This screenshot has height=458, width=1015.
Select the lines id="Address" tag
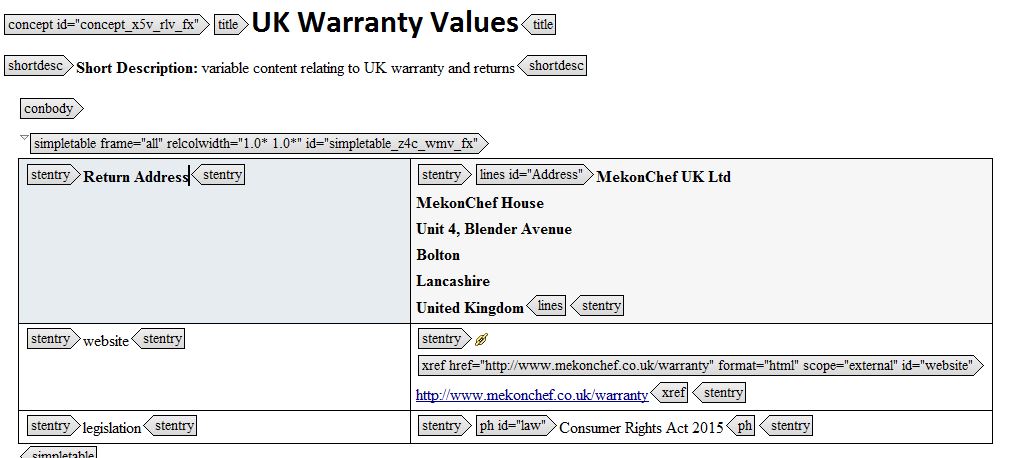(x=532, y=175)
